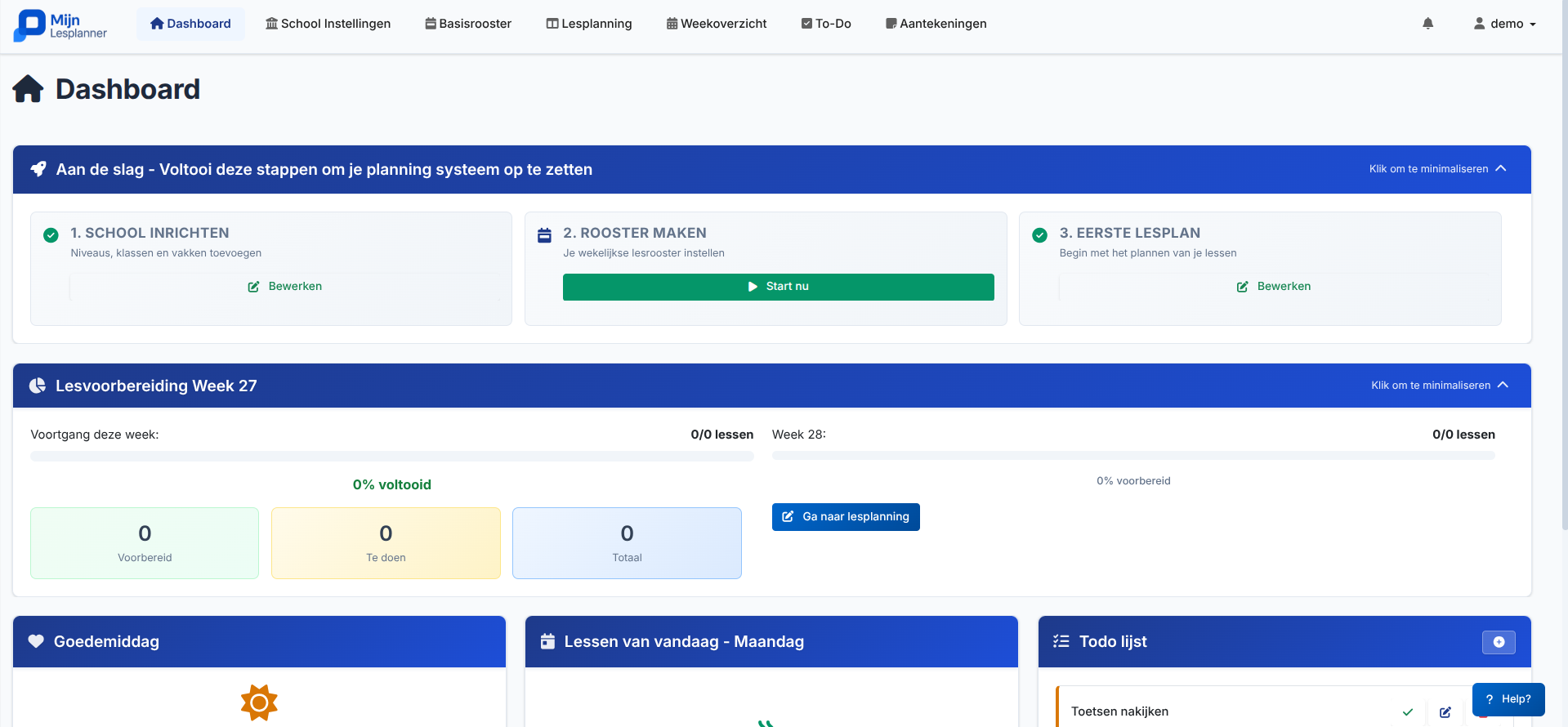This screenshot has height=727, width=1568.
Task: Click the Lessen van vandaag - Maandag heading
Action: [x=684, y=641]
